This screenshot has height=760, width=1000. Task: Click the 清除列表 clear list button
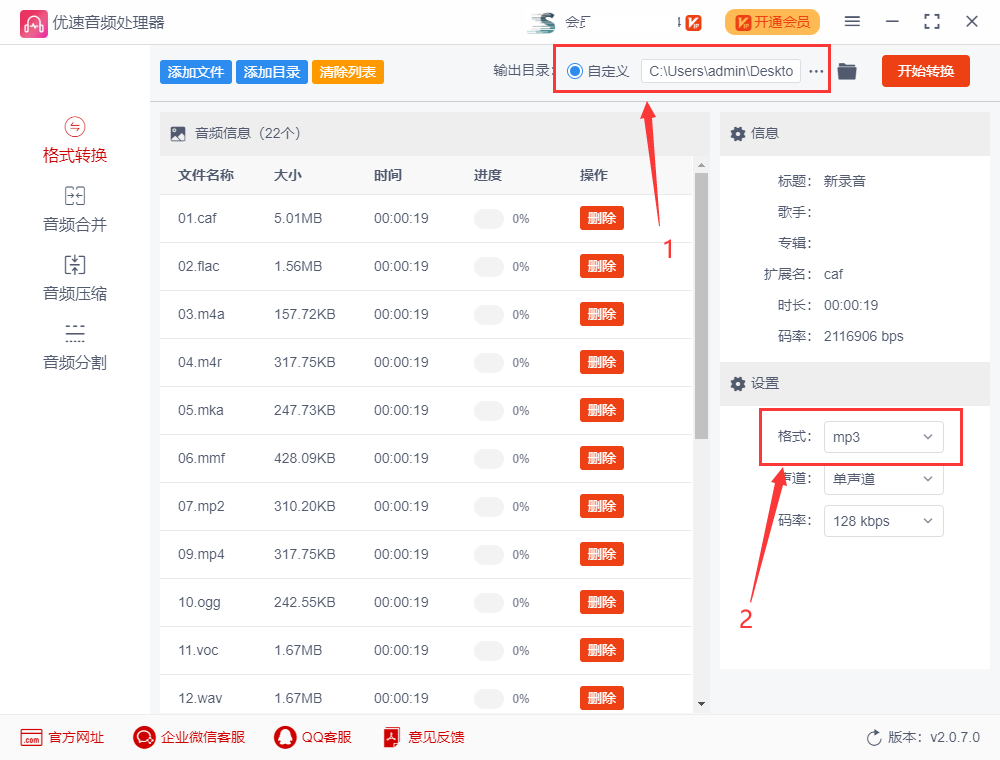[x=348, y=72]
